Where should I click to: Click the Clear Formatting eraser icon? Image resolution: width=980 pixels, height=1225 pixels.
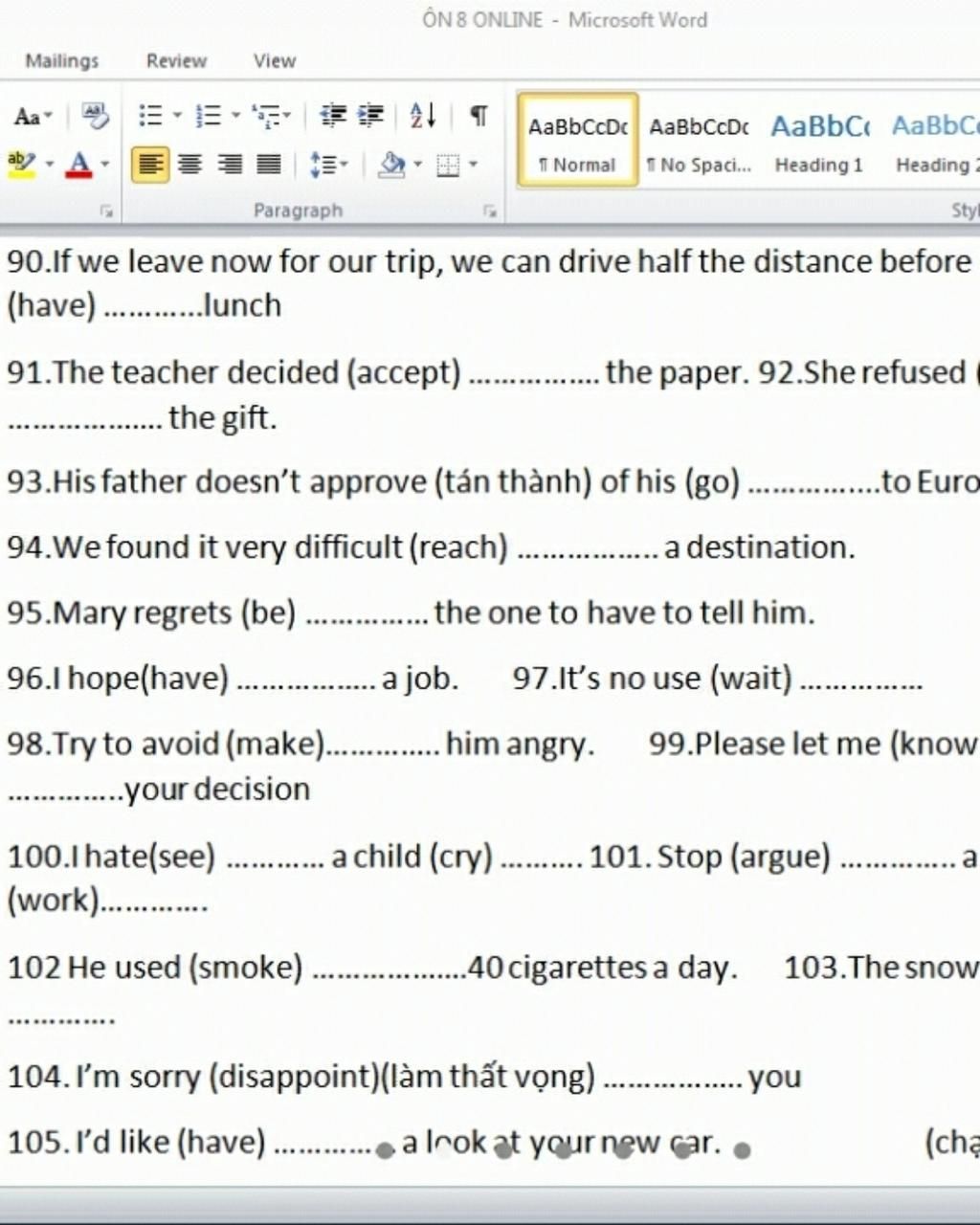click(94, 116)
